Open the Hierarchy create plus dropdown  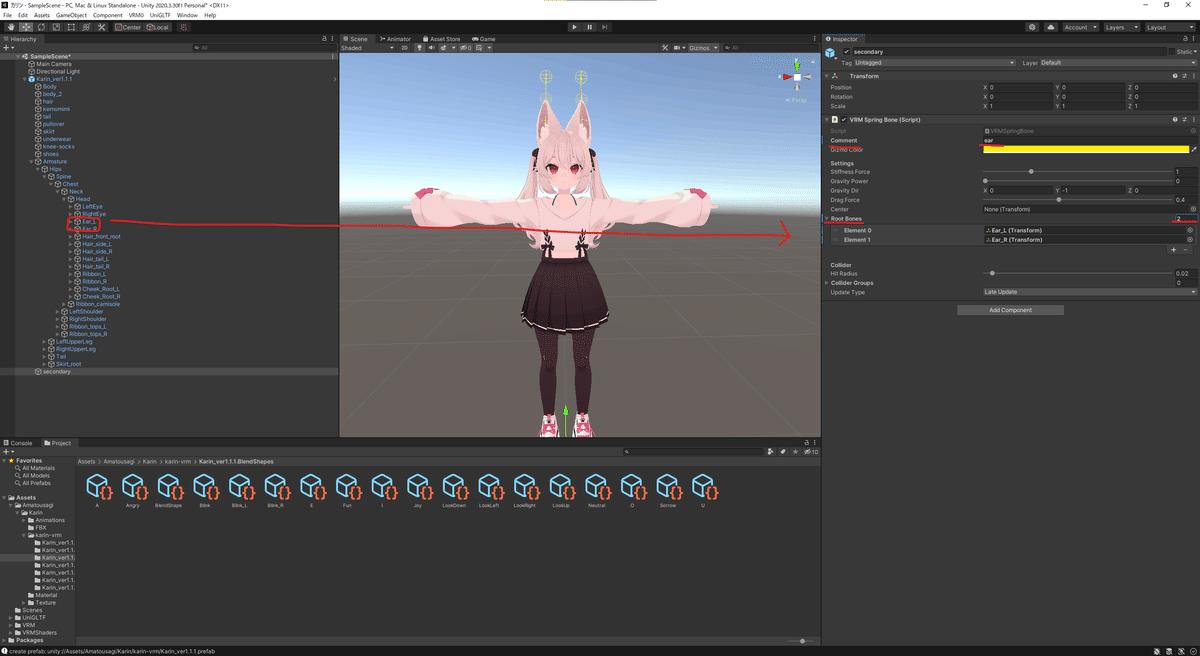[8, 47]
